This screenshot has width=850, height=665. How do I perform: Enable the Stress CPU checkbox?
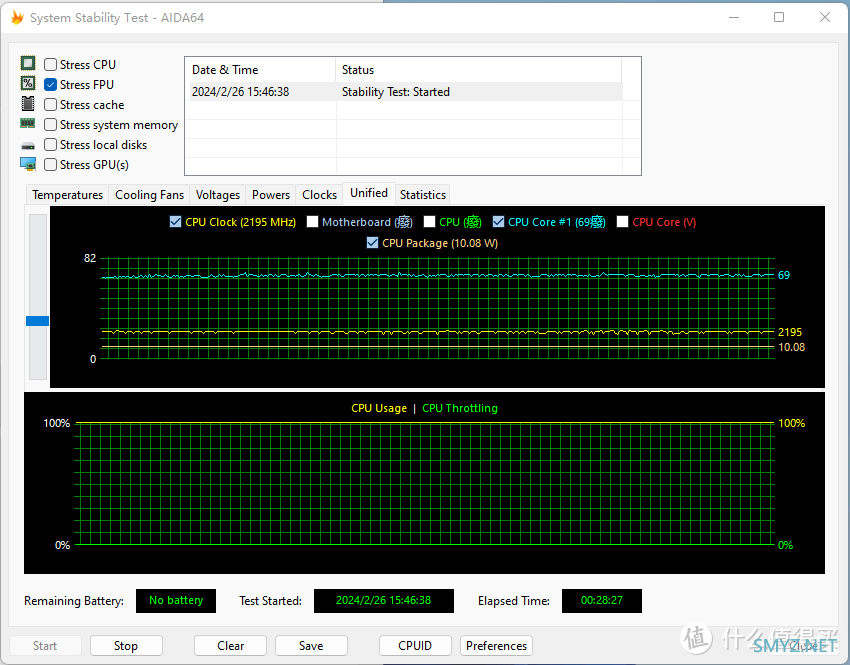[x=50, y=64]
